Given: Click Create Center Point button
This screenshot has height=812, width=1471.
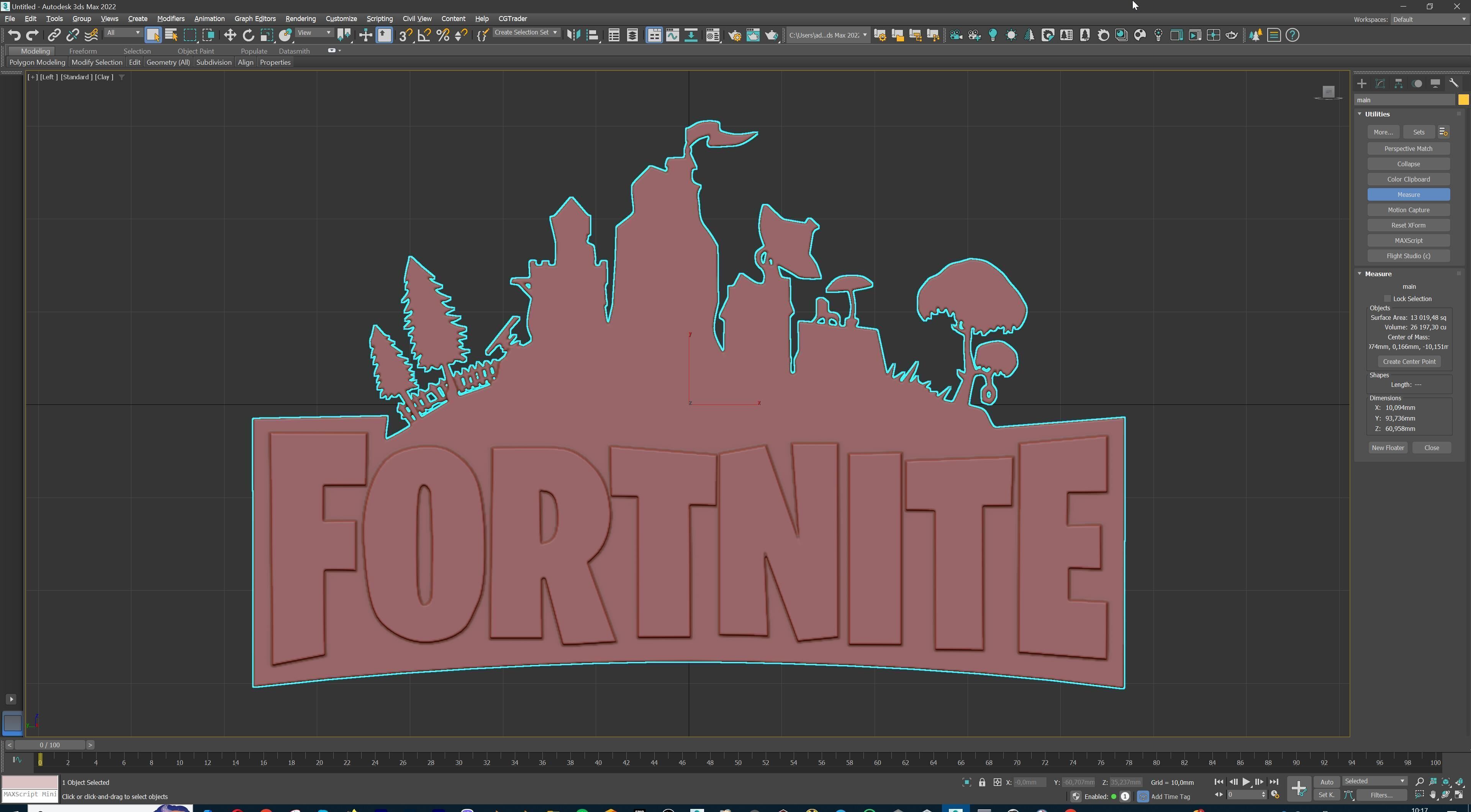Looking at the screenshot, I should pos(1409,362).
